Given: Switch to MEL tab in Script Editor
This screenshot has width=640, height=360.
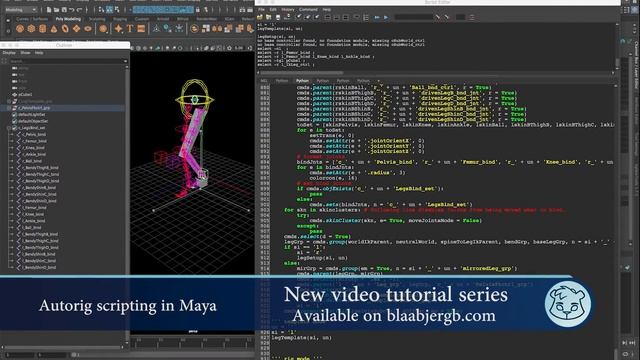Looking at the screenshot, I should point(264,81).
